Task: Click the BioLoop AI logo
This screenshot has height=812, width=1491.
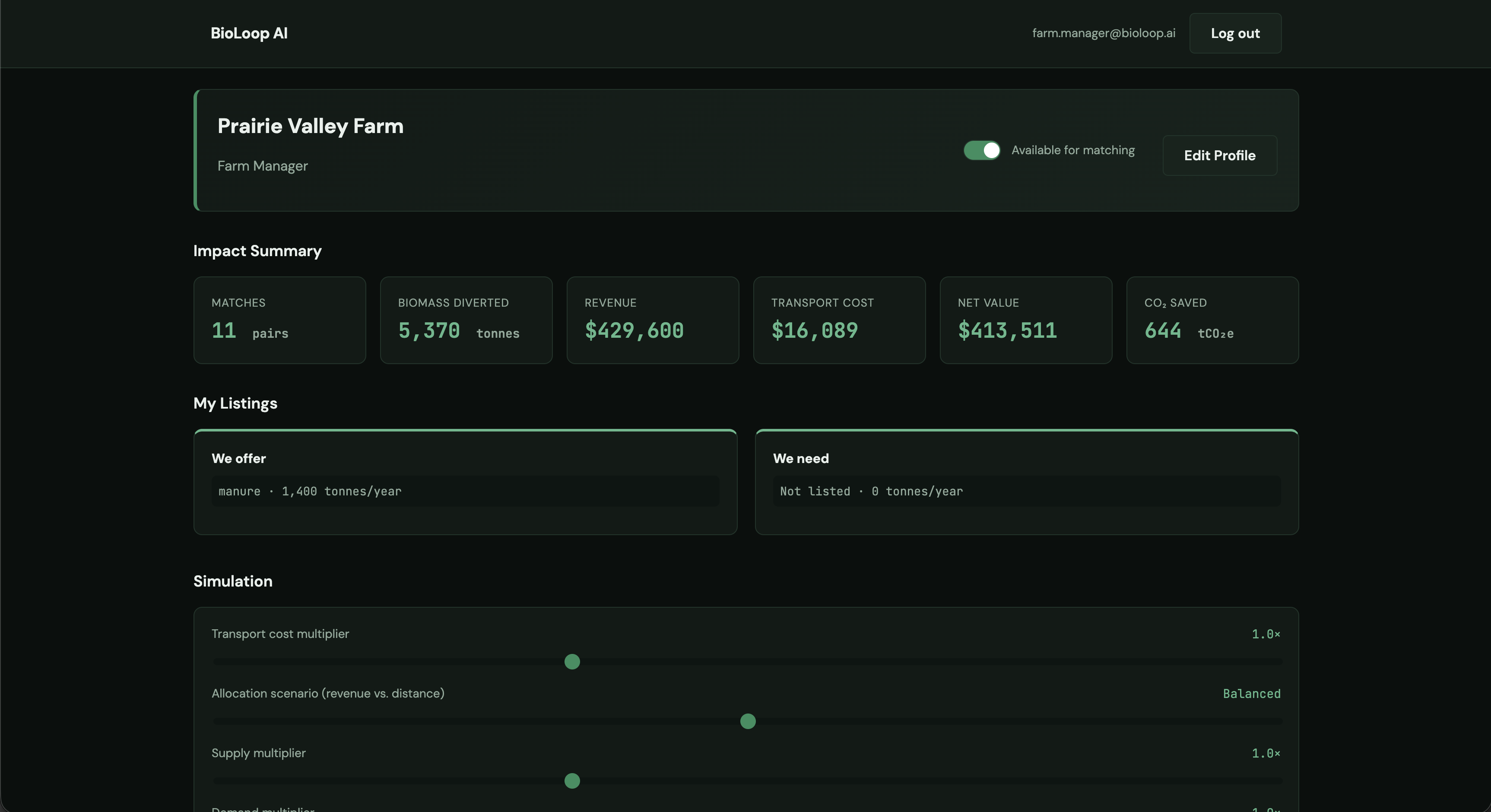Action: coord(249,33)
